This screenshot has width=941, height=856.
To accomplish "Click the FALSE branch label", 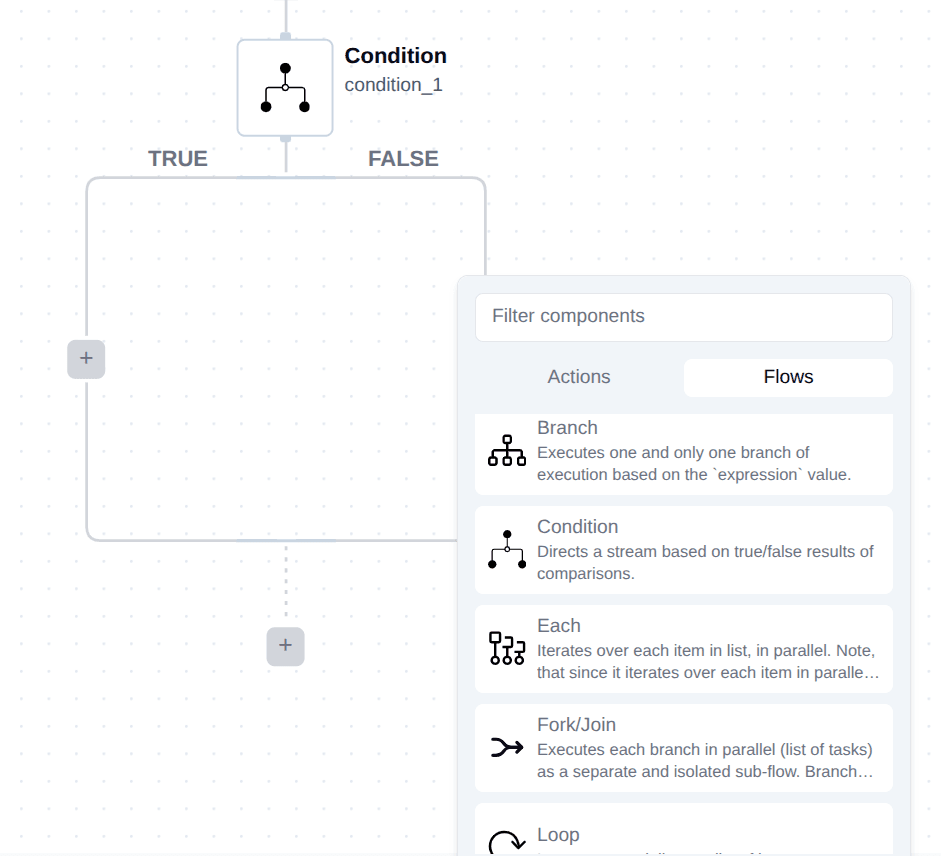I will click(x=401, y=158).
